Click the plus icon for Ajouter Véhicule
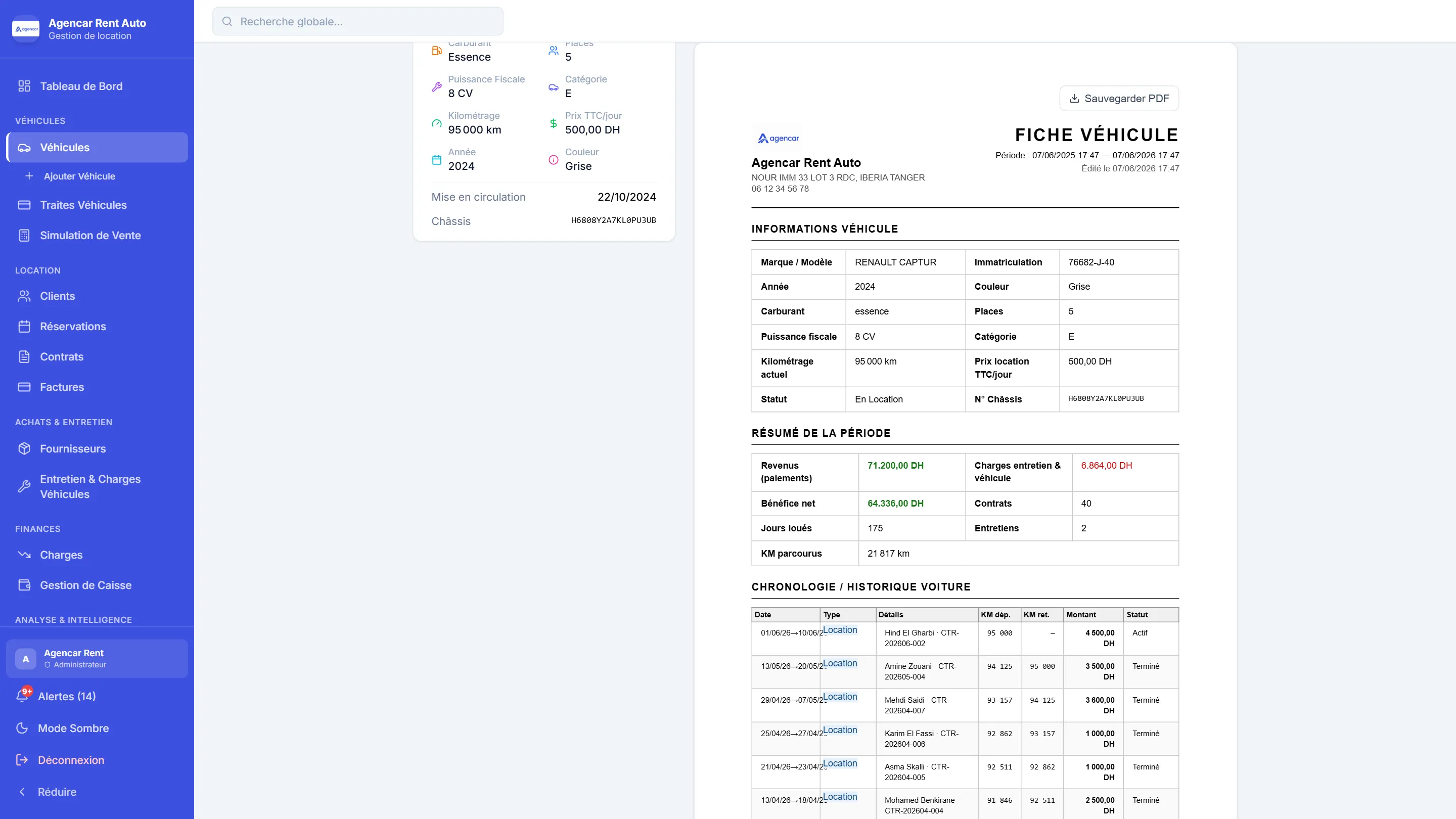Screen dimensions: 1456x819 (x=29, y=176)
